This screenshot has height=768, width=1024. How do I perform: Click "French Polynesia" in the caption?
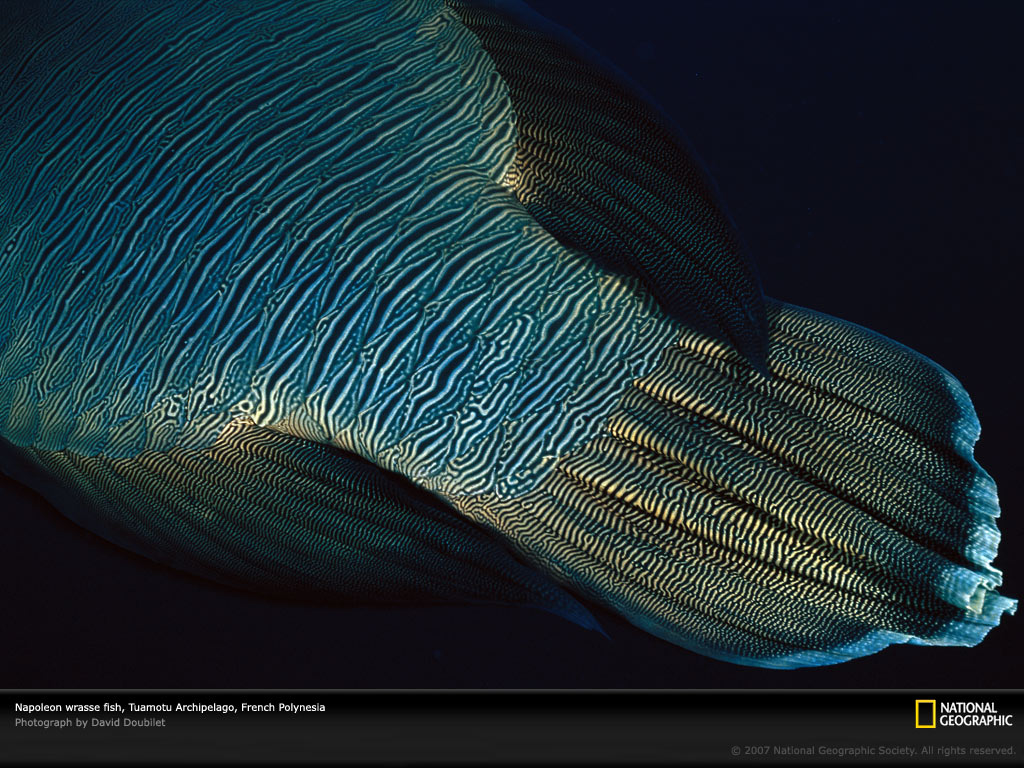[283, 707]
